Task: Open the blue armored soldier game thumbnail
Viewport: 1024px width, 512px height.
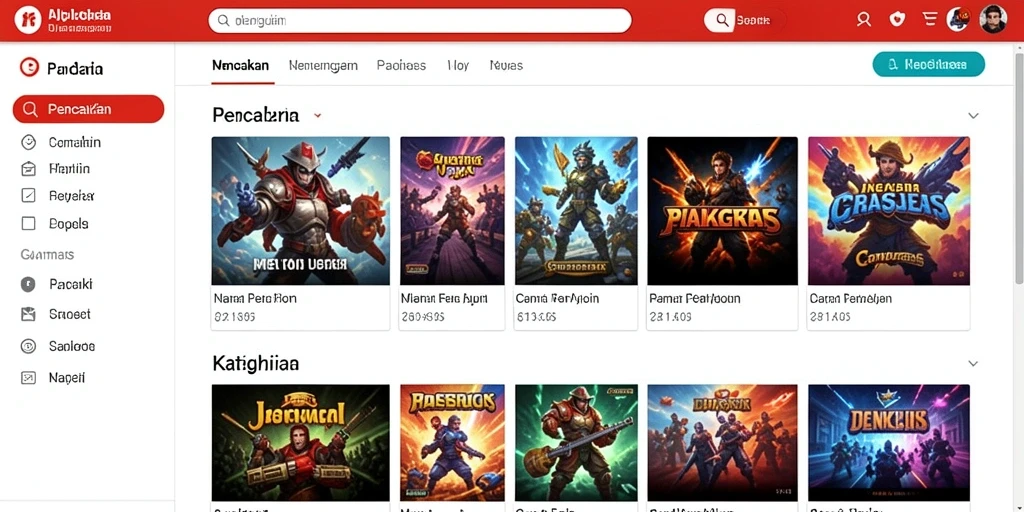Action: [x=576, y=210]
